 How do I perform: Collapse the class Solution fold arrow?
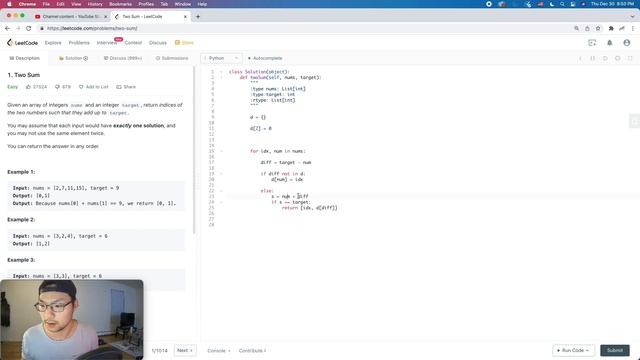pyautogui.click(x=222, y=72)
